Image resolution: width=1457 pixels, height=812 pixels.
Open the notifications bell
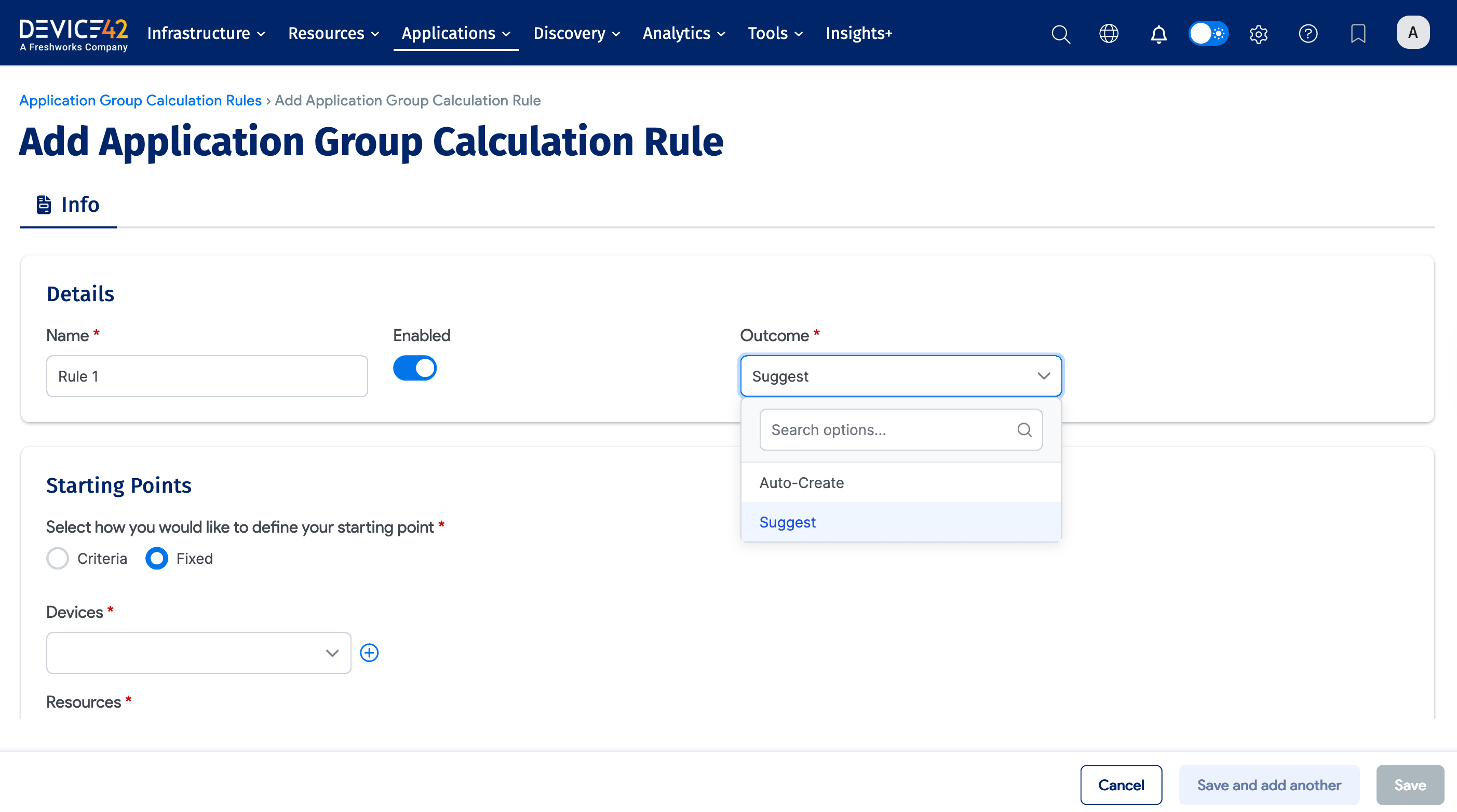[x=1158, y=34]
